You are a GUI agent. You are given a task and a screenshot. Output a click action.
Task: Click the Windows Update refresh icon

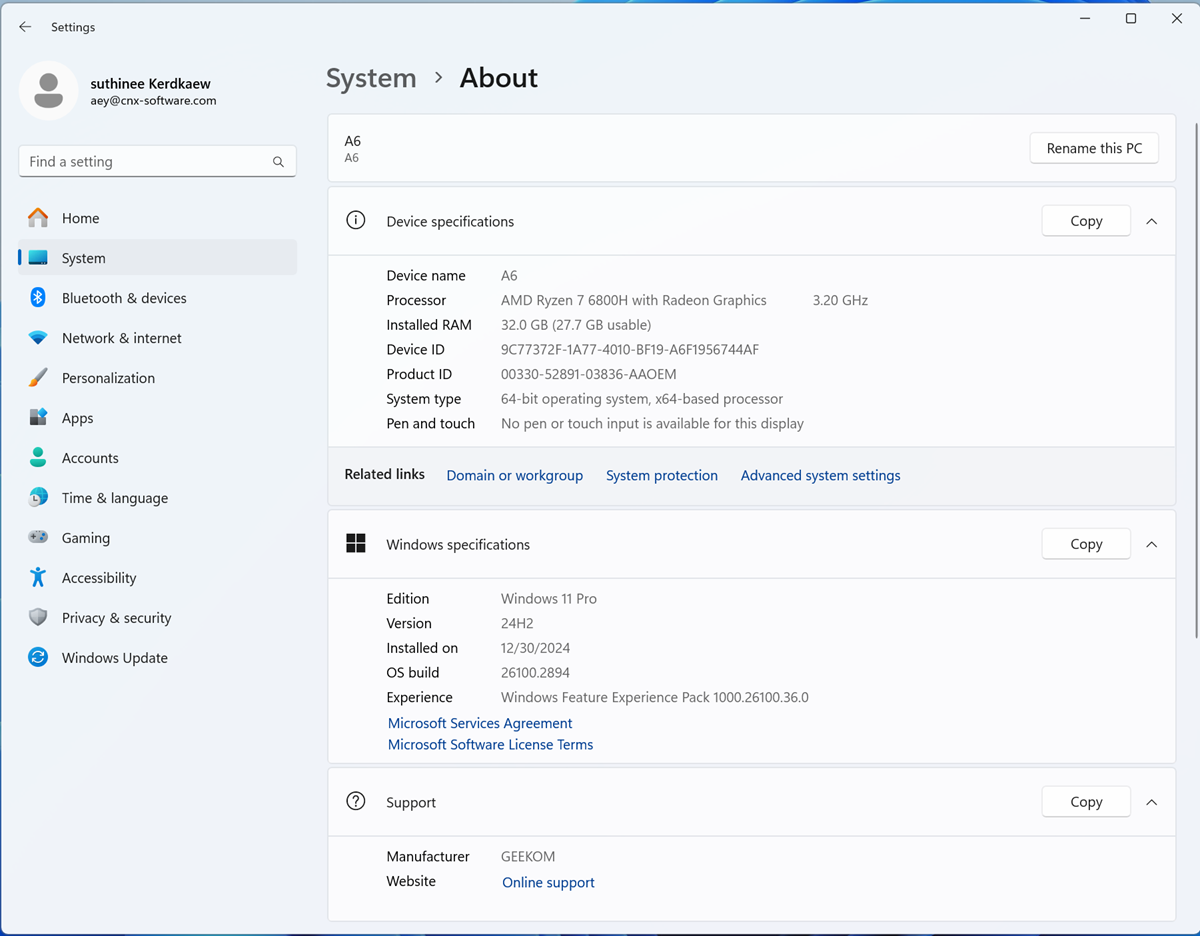(38, 658)
